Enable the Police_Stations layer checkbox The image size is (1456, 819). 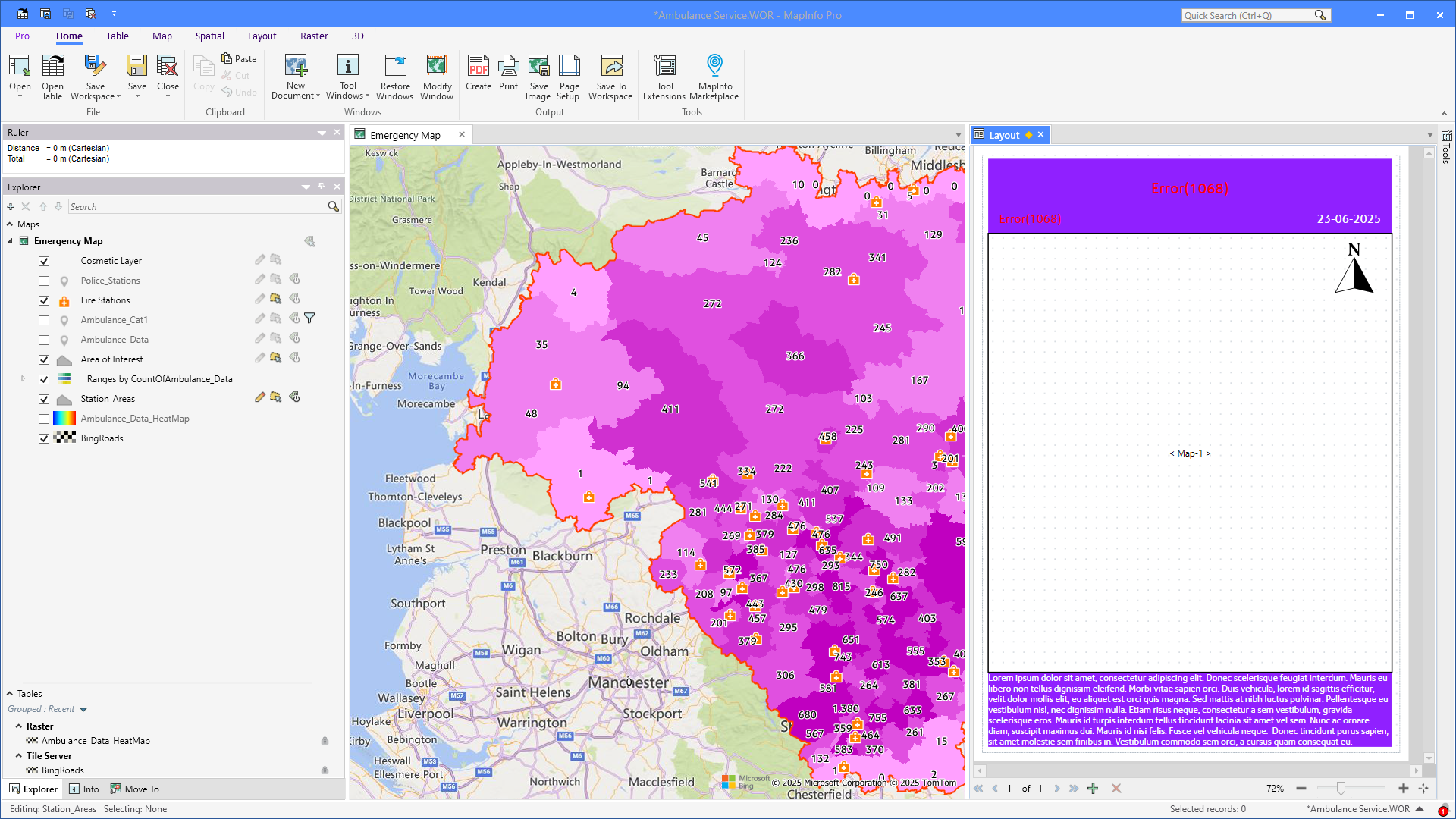44,281
